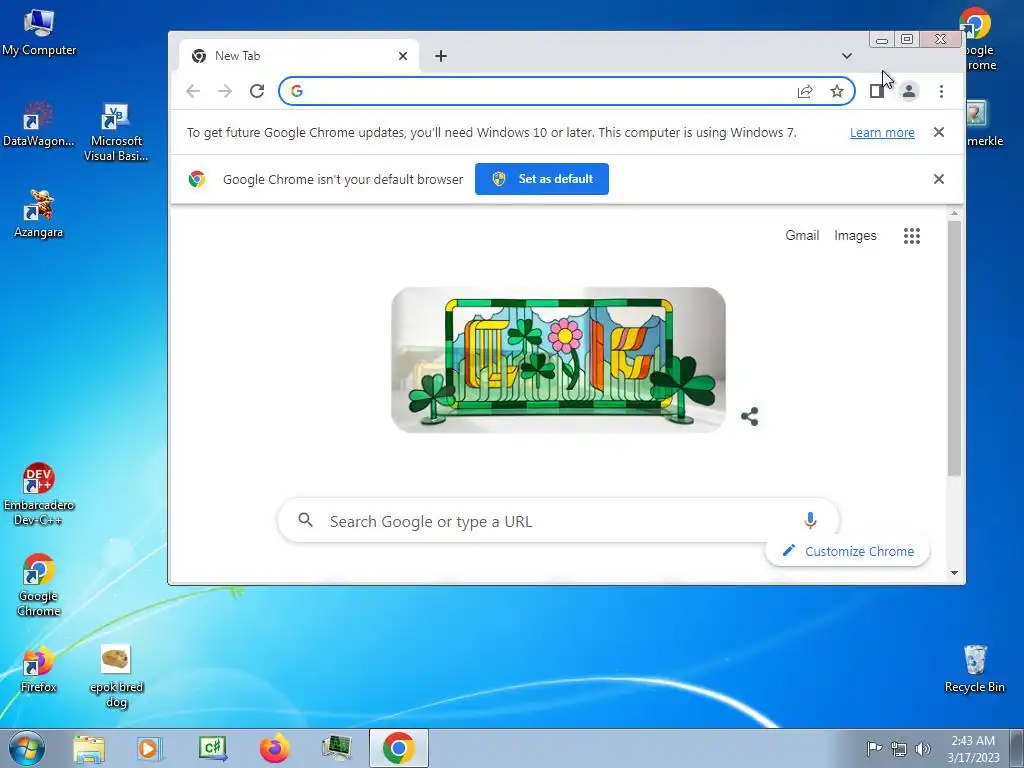Viewport: 1024px width, 768px height.
Task: Expand the tab search chevron
Action: point(846,56)
